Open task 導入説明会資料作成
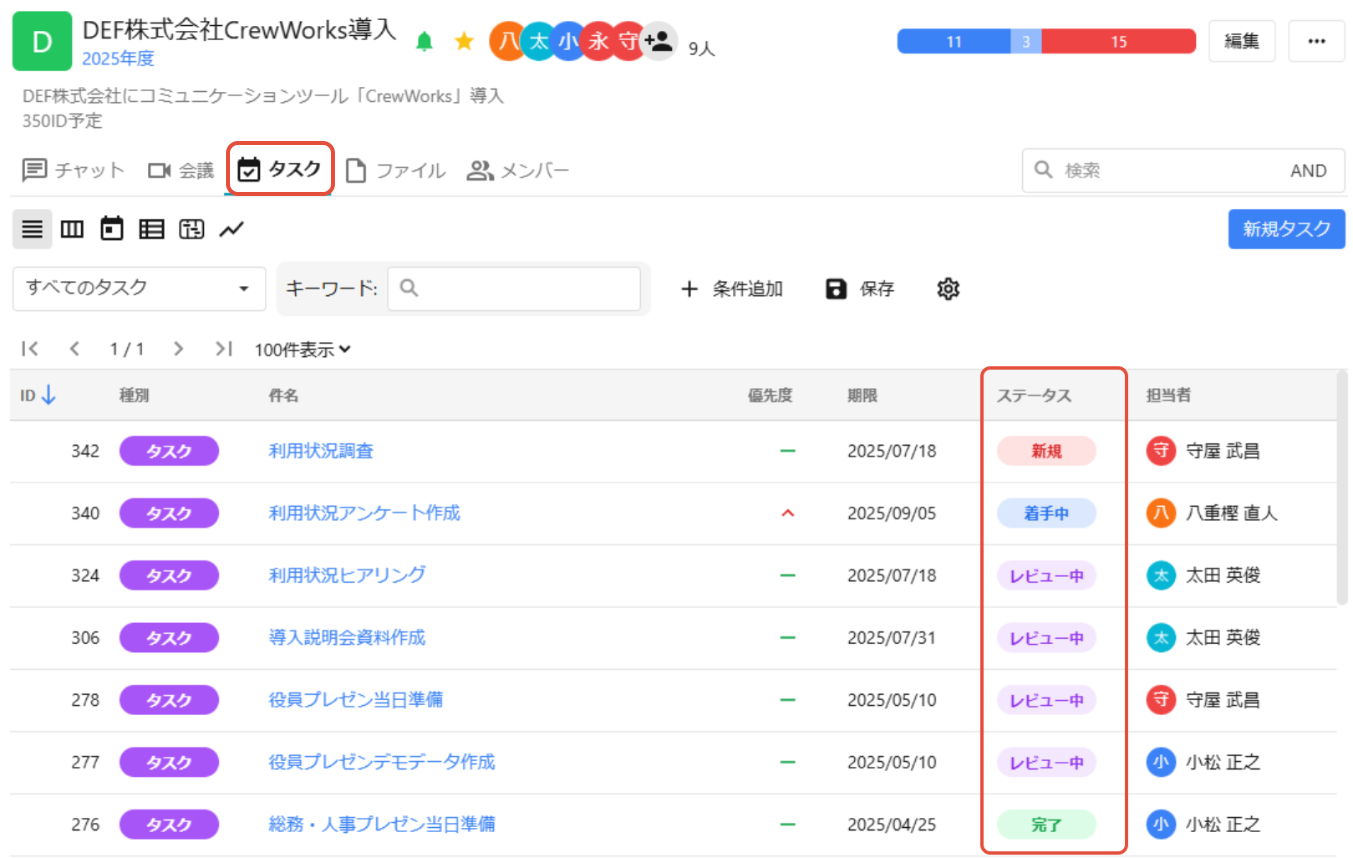Viewport: 1353px width, 858px height. 347,637
